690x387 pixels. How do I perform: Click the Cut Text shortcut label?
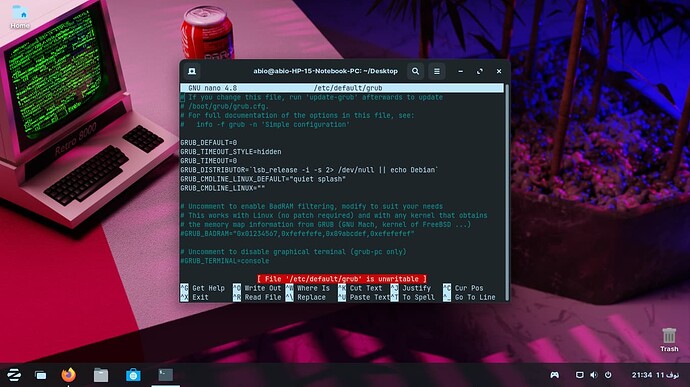click(366, 288)
